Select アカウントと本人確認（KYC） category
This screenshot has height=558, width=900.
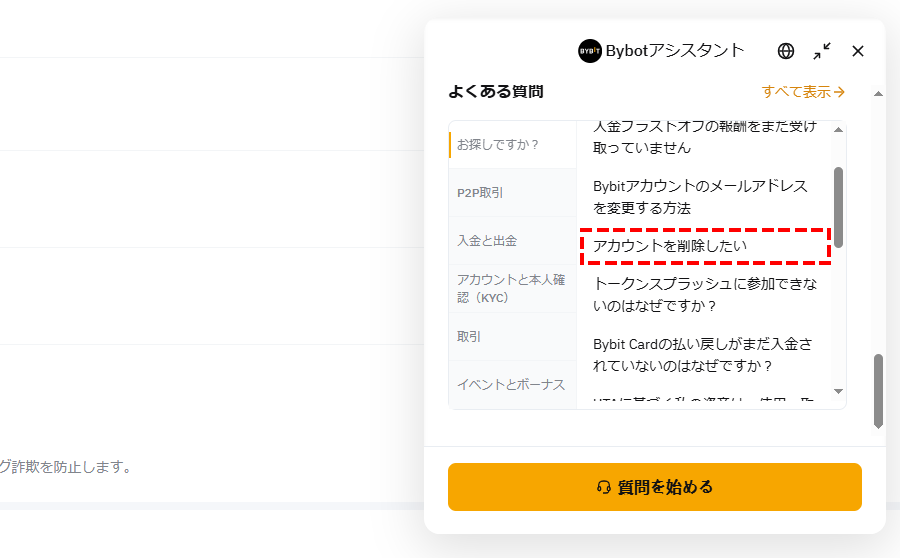pyautogui.click(x=513, y=288)
